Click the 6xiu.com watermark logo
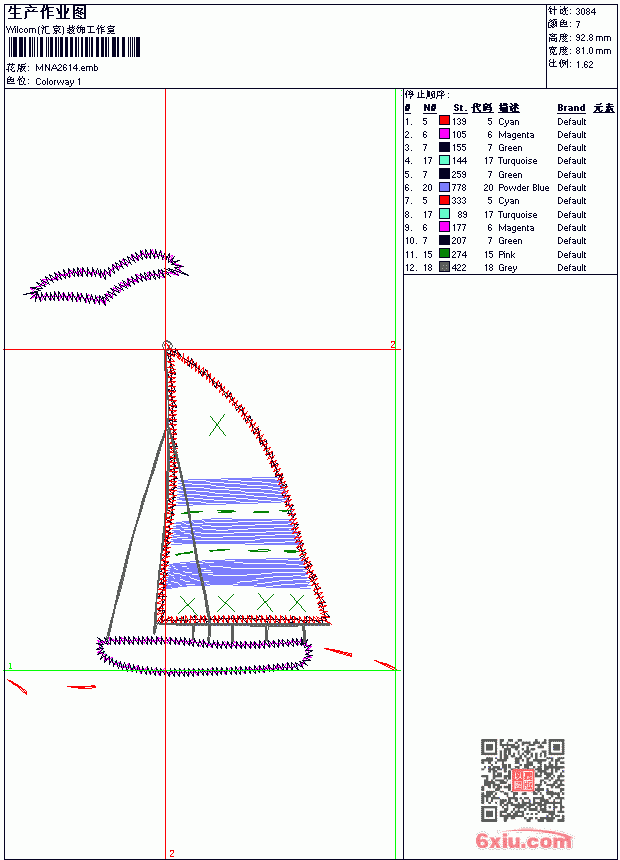The height and width of the screenshot is (860, 620). [x=523, y=839]
